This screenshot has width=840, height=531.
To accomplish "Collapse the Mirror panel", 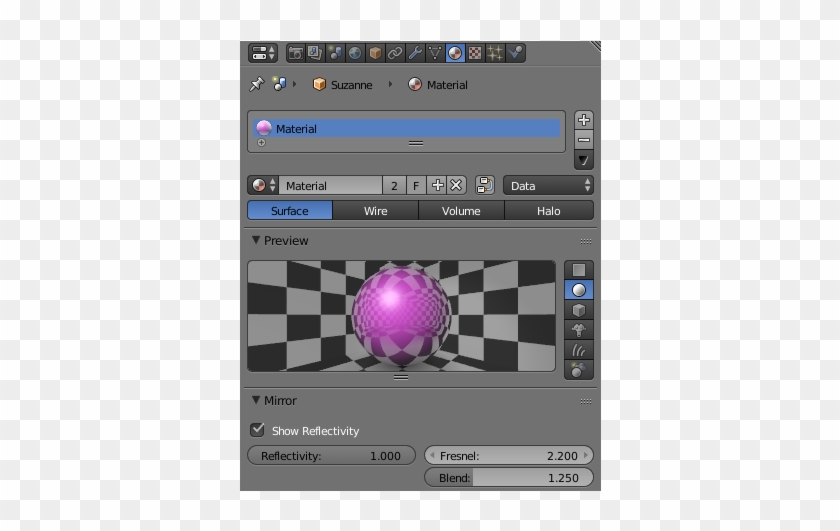I will click(x=256, y=400).
